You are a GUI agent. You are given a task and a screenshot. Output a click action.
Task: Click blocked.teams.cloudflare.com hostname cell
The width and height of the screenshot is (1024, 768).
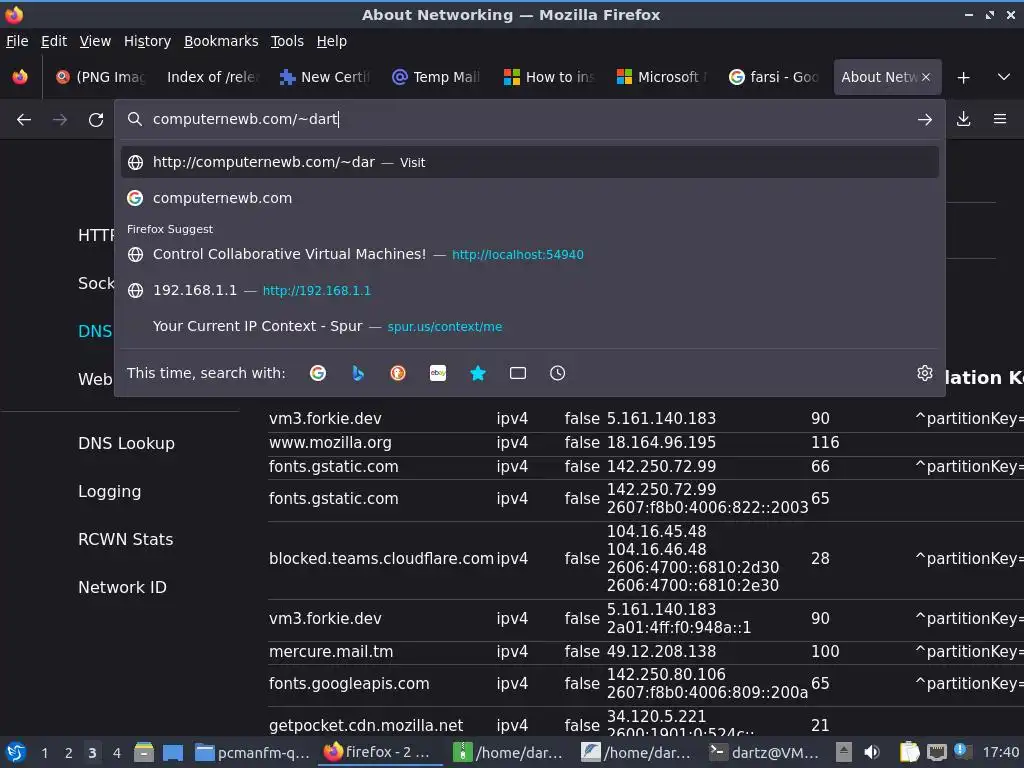[381, 558]
